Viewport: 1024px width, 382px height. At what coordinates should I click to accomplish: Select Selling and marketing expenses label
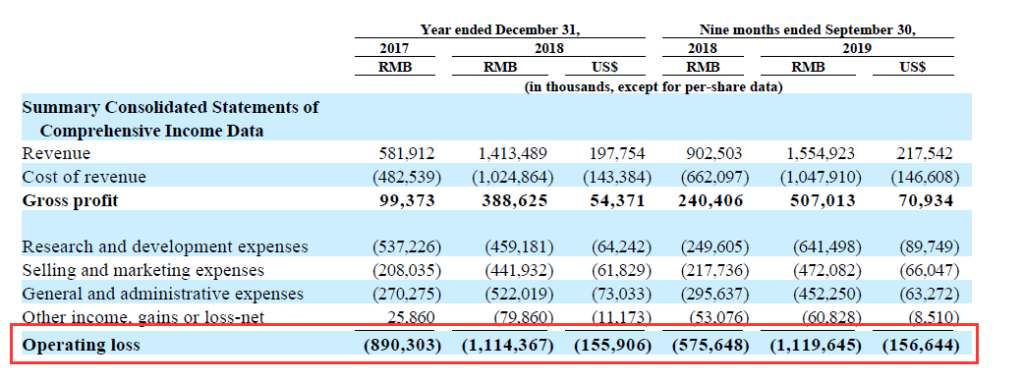click(x=143, y=270)
